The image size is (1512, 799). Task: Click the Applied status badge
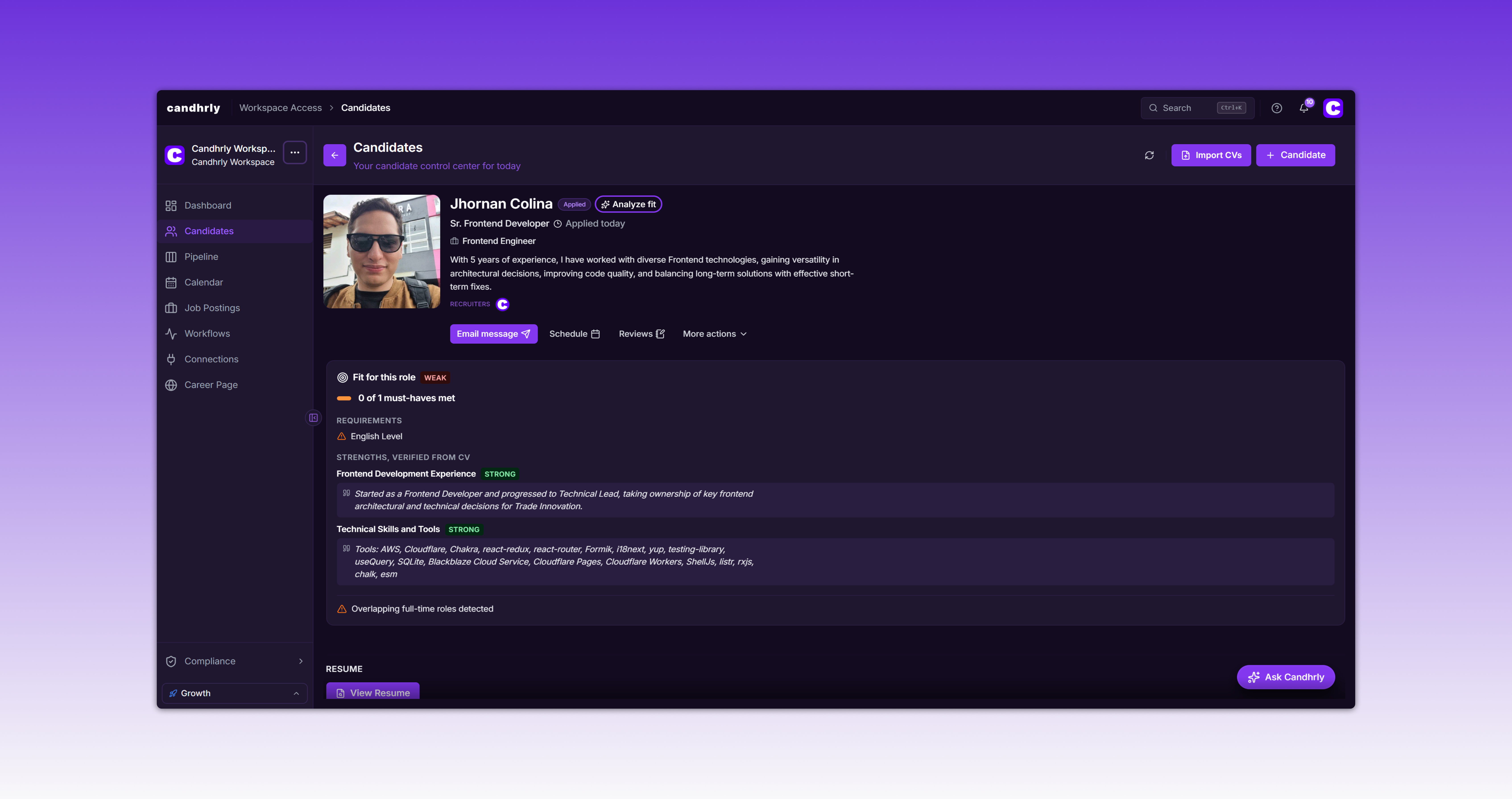point(574,204)
